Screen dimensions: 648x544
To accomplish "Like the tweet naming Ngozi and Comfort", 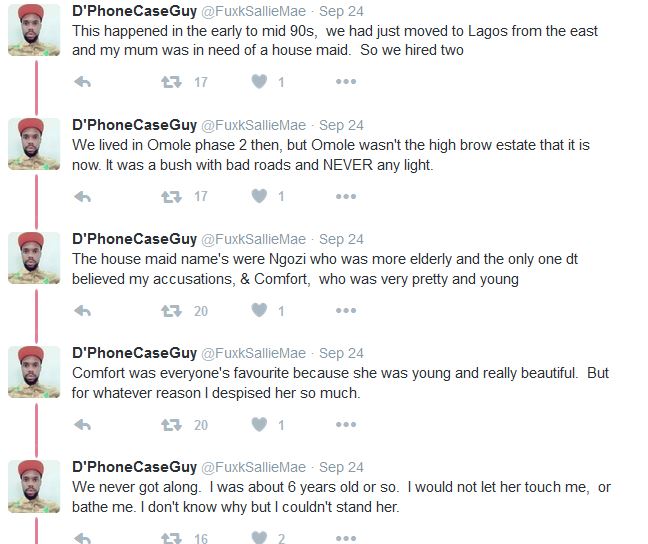I will point(259,311).
